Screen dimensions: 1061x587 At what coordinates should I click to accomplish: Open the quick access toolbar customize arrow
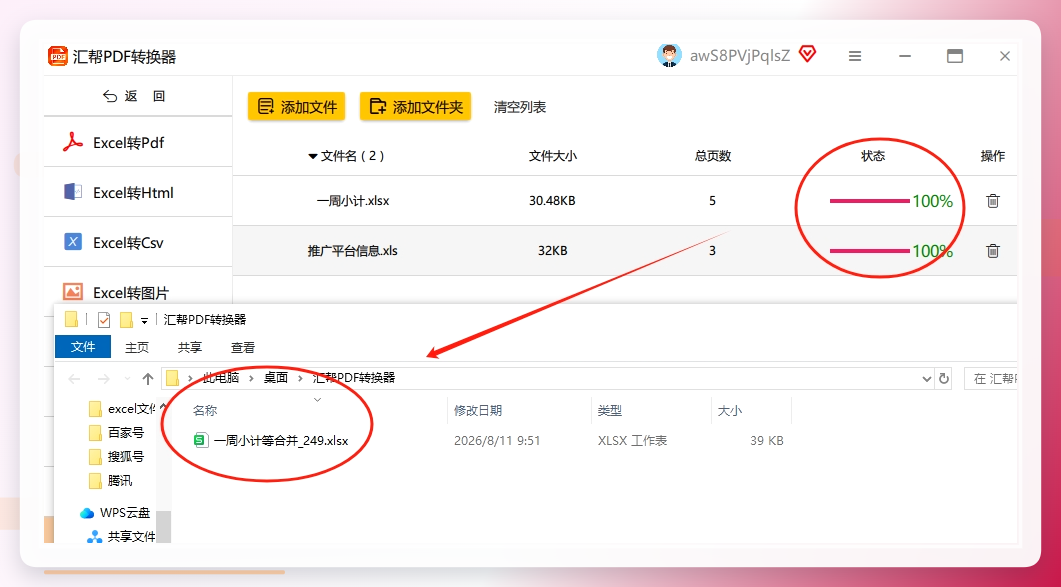point(144,320)
